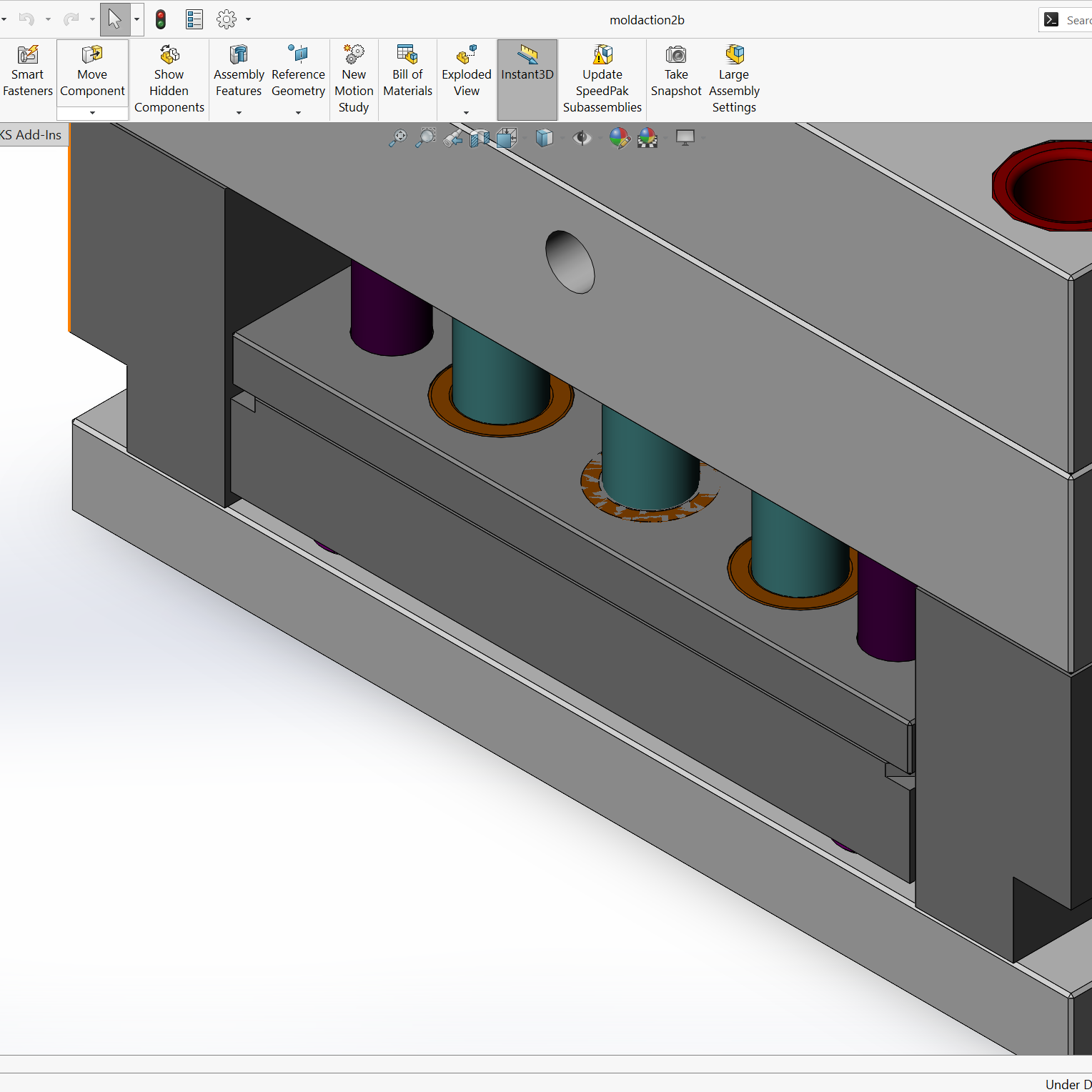The height and width of the screenshot is (1092, 1092).
Task: Select Zoom to Area magnifier
Action: 426,138
